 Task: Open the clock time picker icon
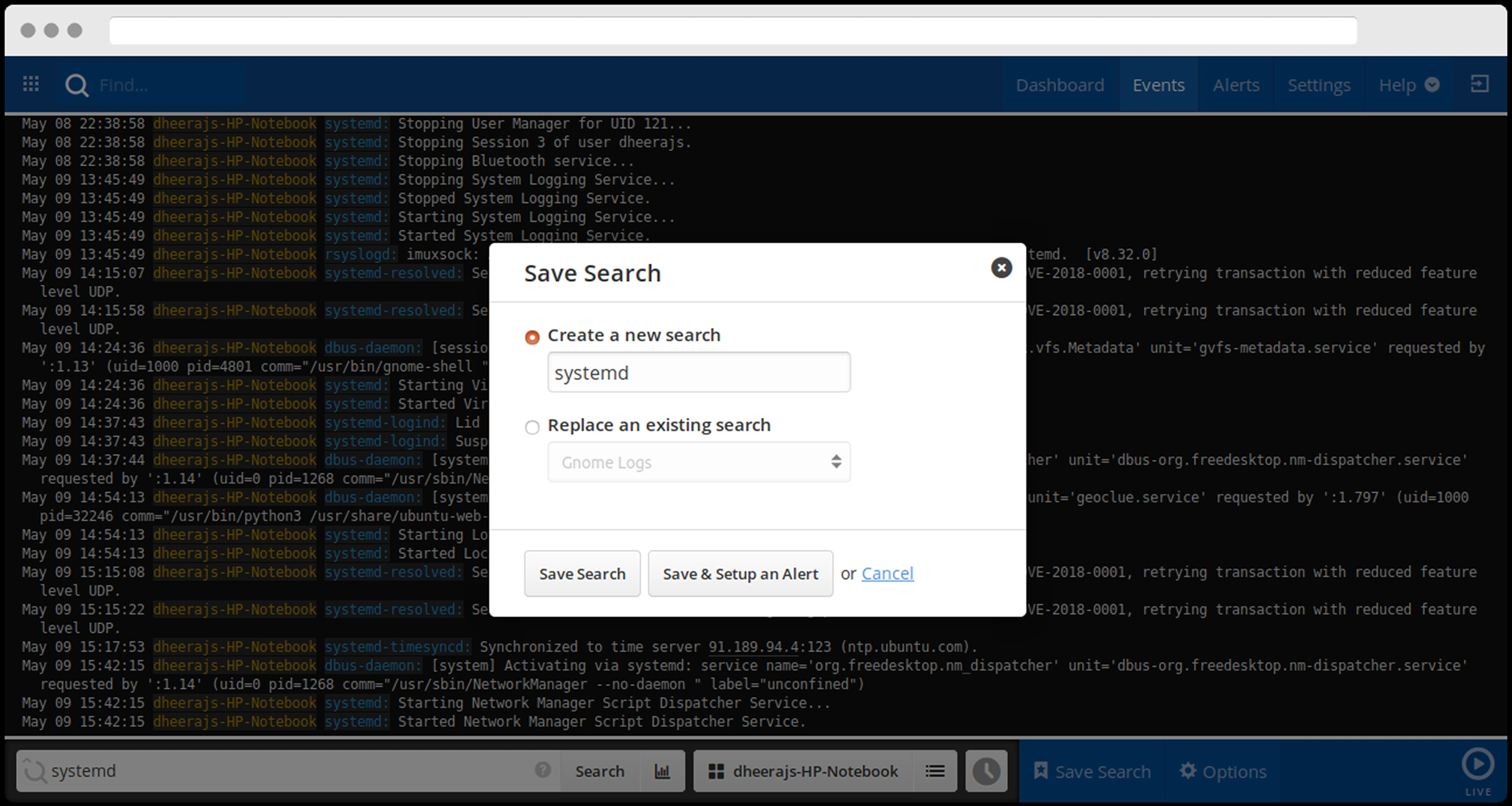(986, 771)
